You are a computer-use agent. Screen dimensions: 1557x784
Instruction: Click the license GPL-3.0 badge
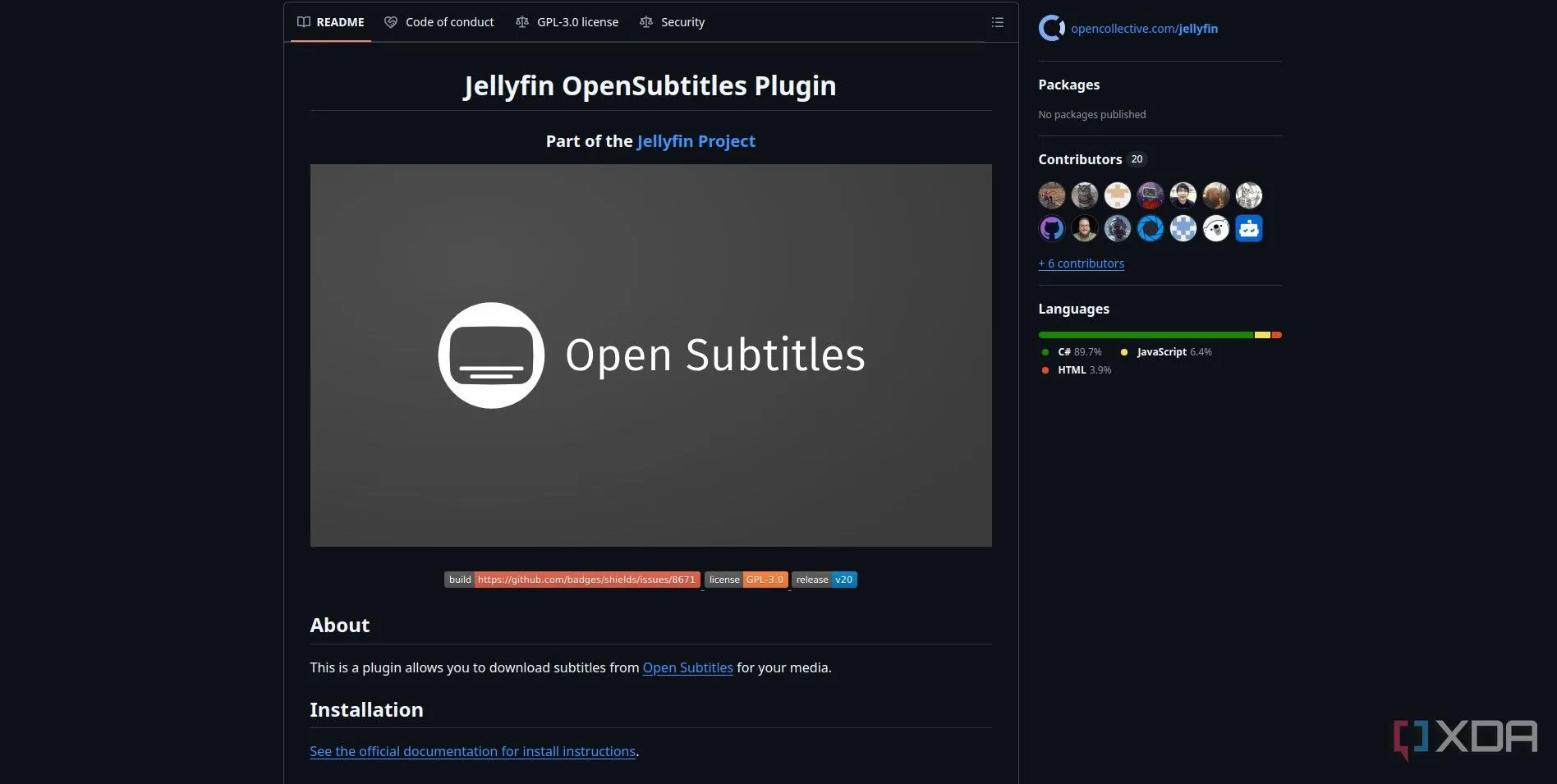click(x=746, y=580)
